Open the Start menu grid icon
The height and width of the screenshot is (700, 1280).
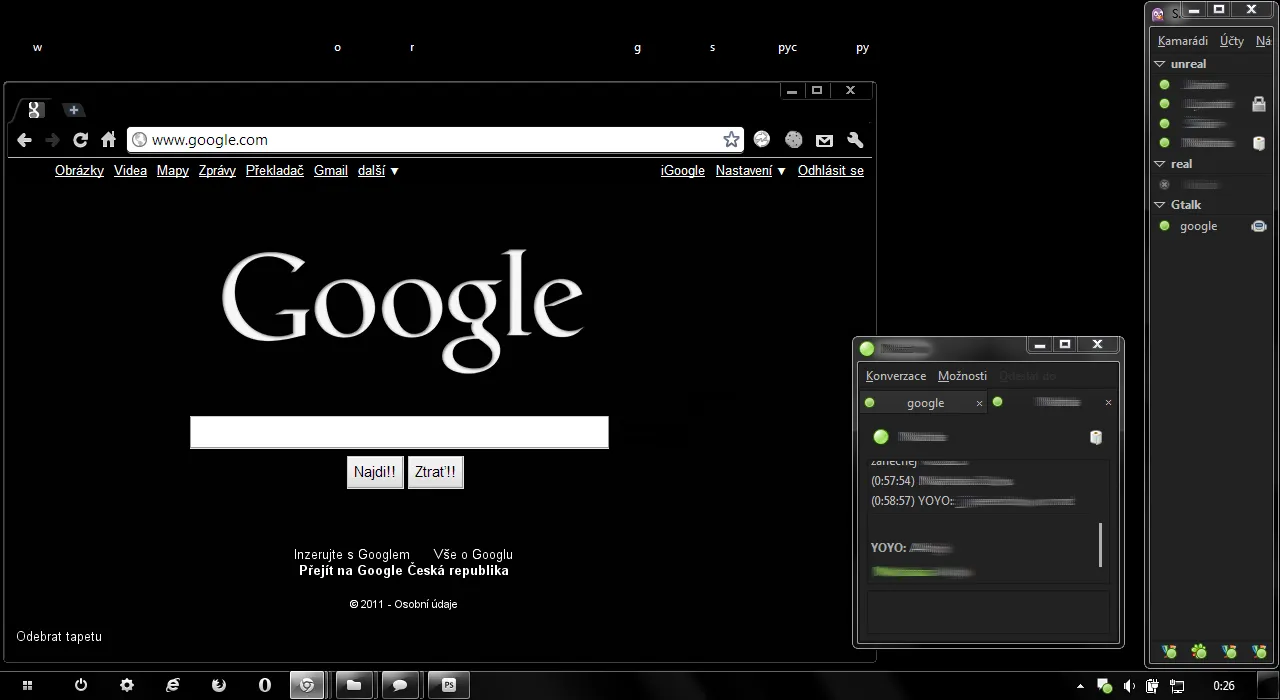(27, 685)
